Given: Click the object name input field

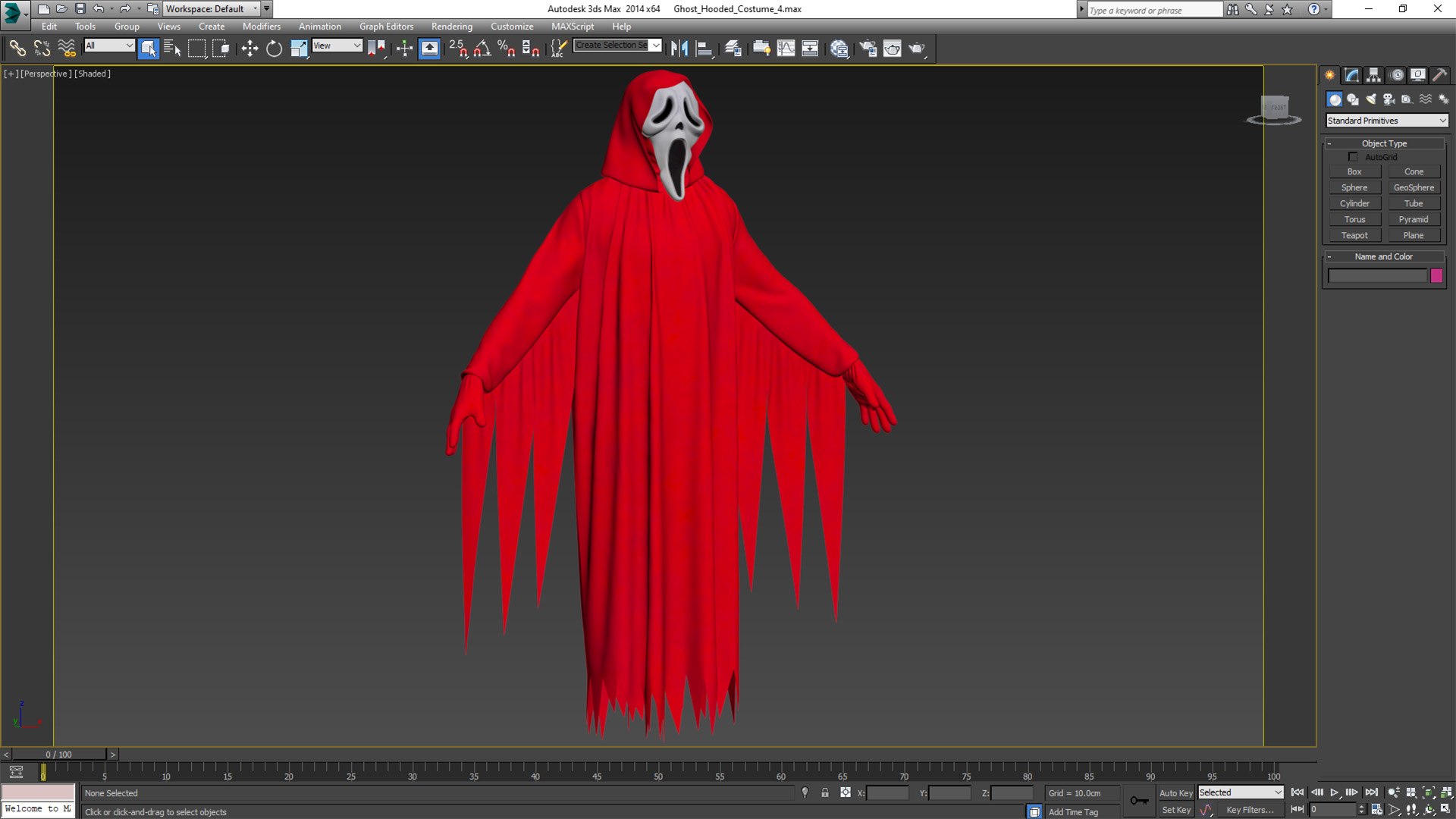Looking at the screenshot, I should pos(1377,276).
